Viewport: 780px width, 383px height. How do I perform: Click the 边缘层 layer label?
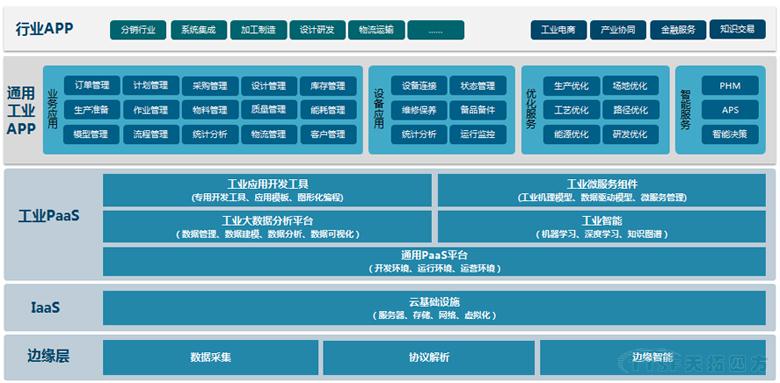(x=48, y=356)
